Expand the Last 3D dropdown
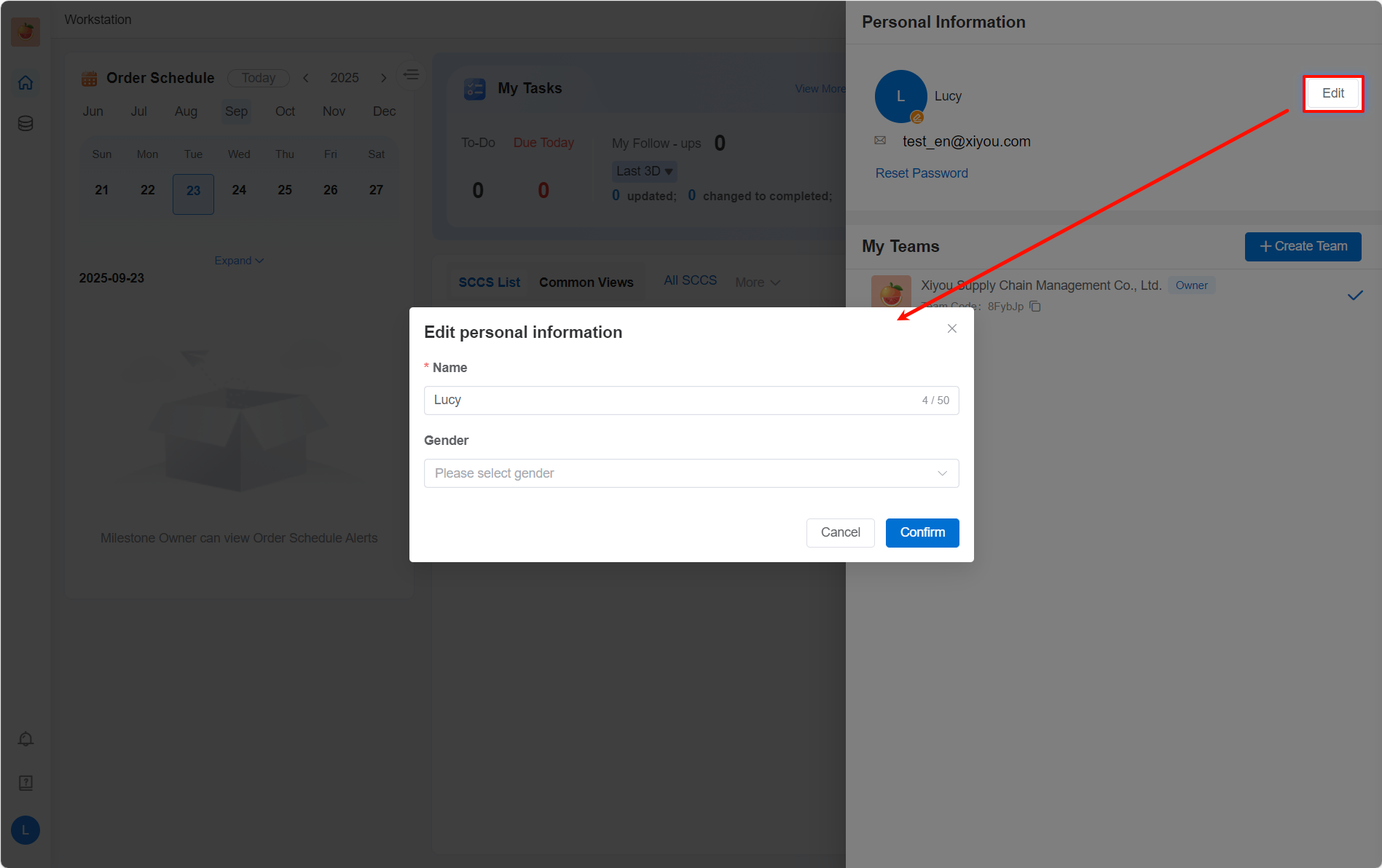Screen dimensions: 1382x868 [644, 171]
